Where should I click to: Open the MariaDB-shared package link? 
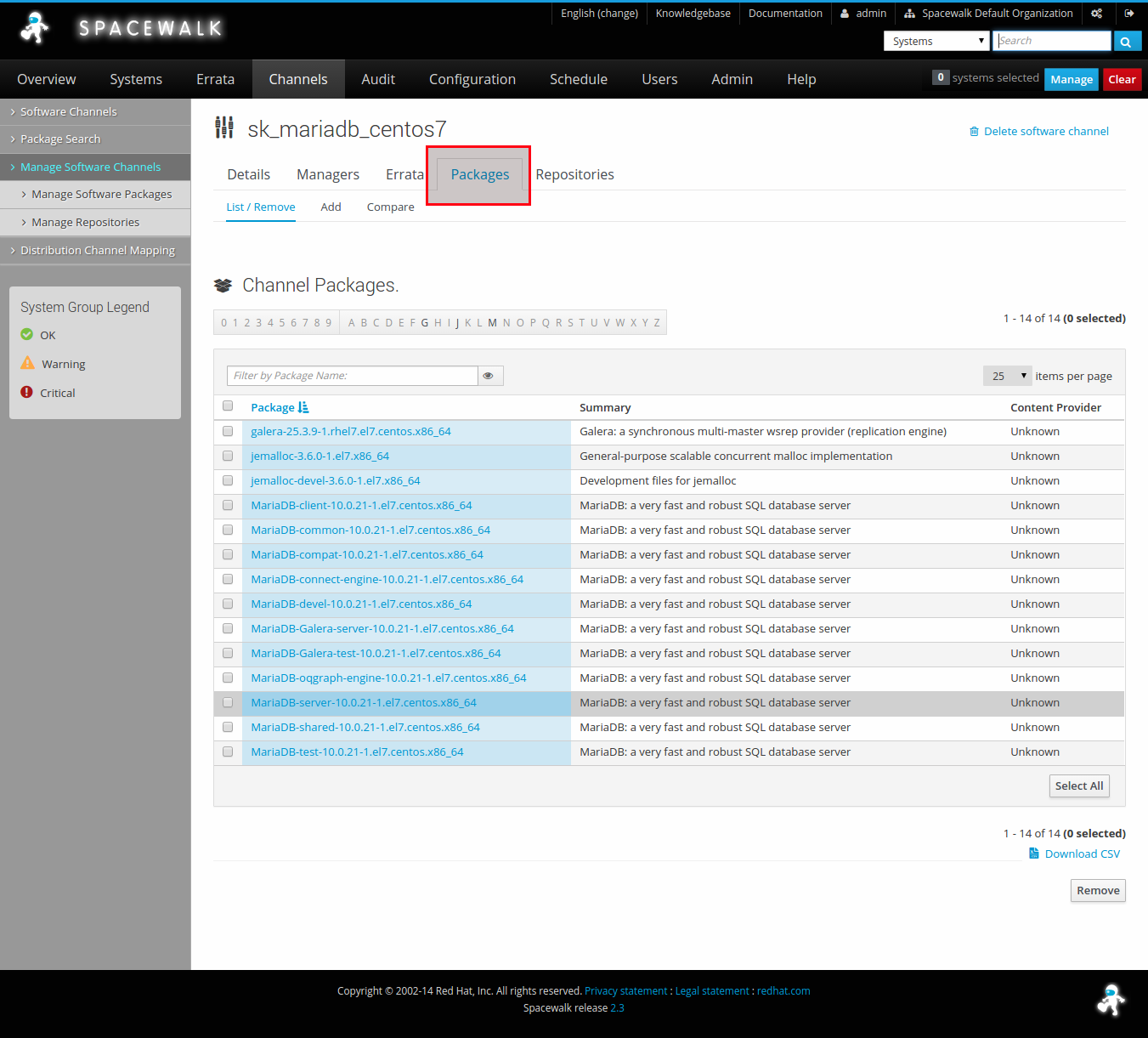point(365,727)
